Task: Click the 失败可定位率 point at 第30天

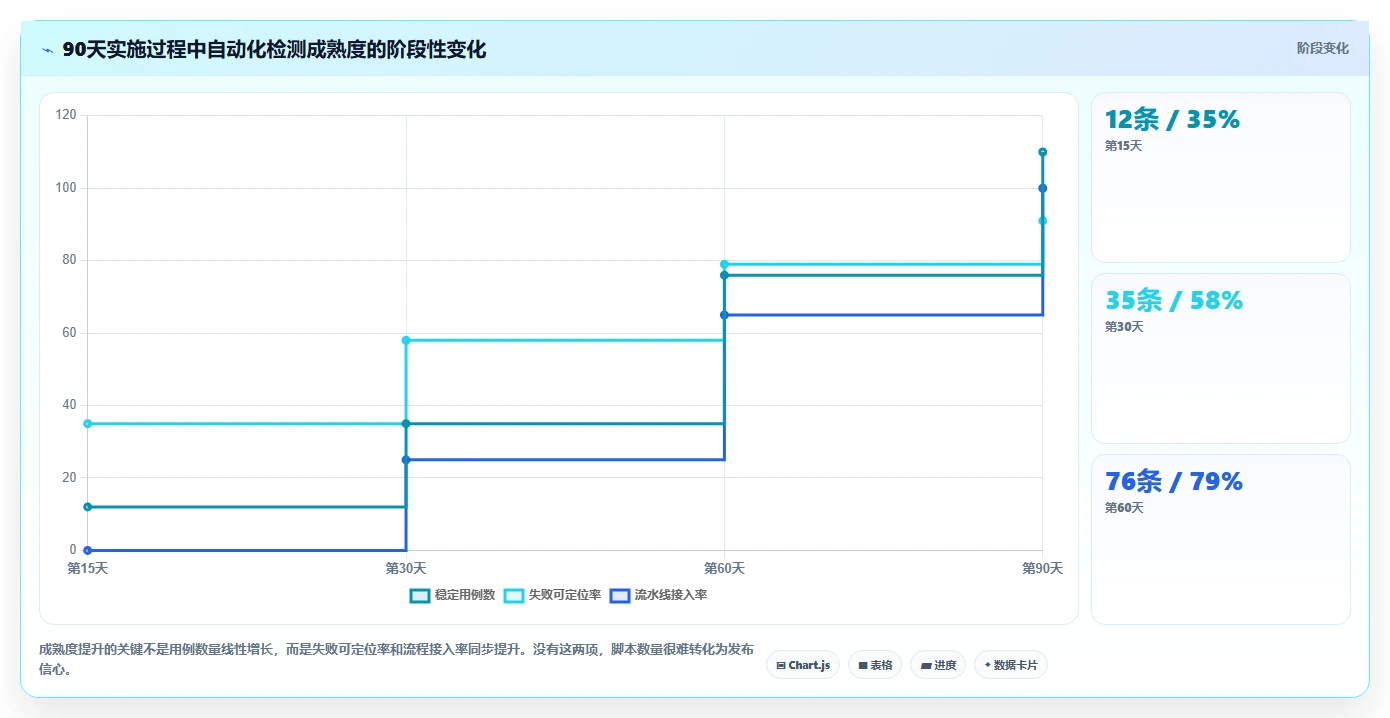Action: 406,340
